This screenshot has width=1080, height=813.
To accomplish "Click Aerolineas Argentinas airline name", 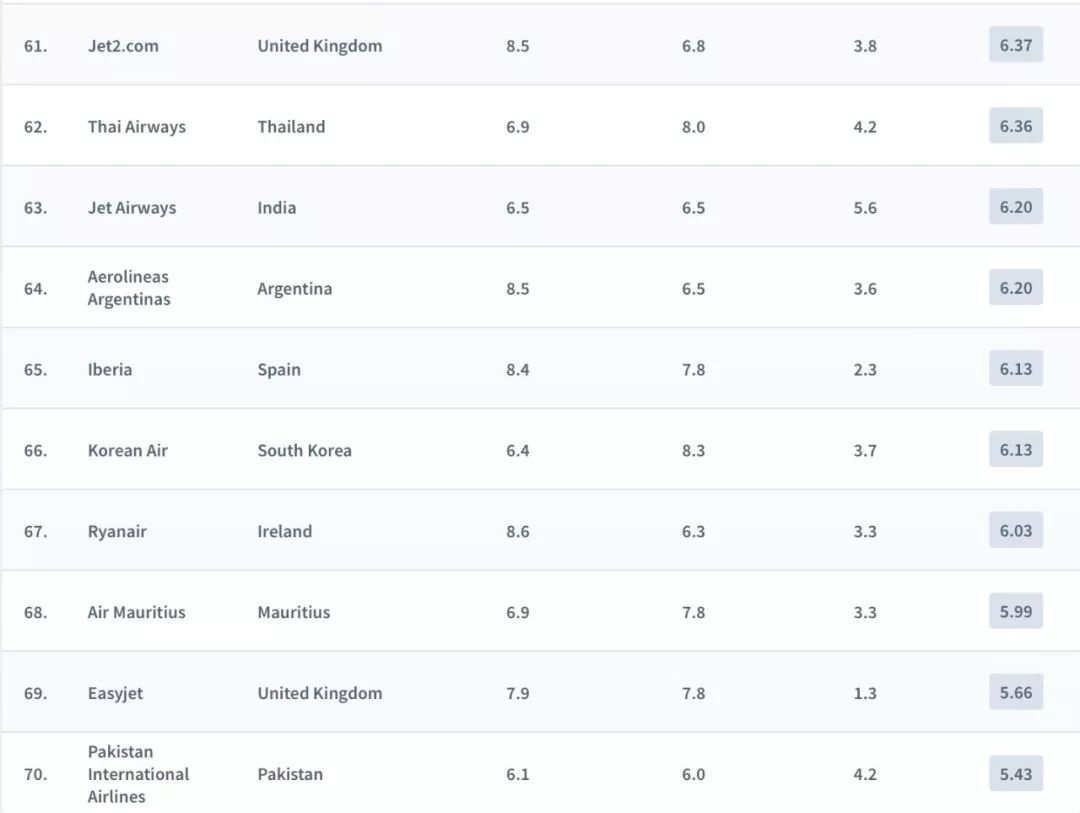I will pos(129,288).
